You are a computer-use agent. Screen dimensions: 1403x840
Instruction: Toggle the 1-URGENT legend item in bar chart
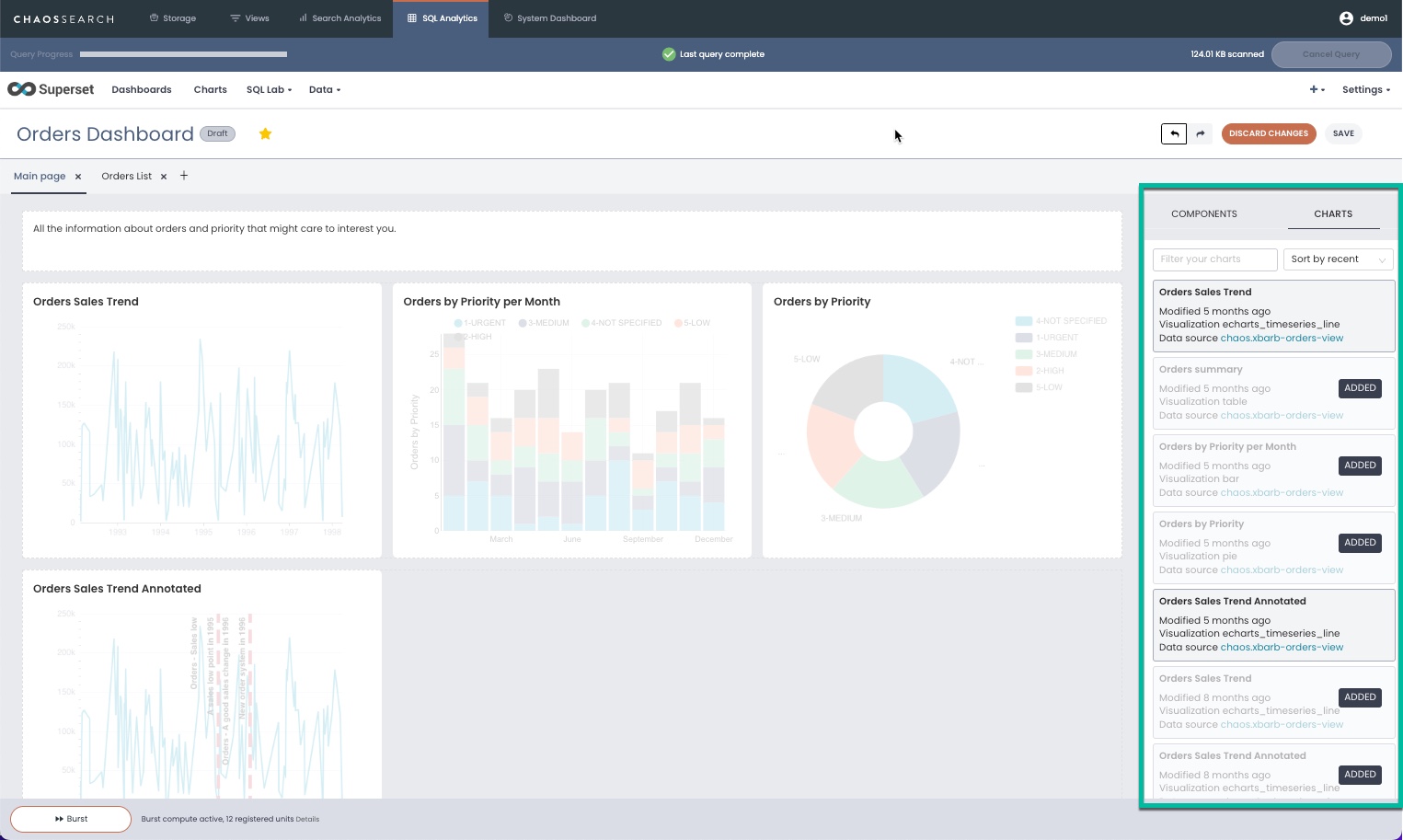pyautogui.click(x=480, y=323)
